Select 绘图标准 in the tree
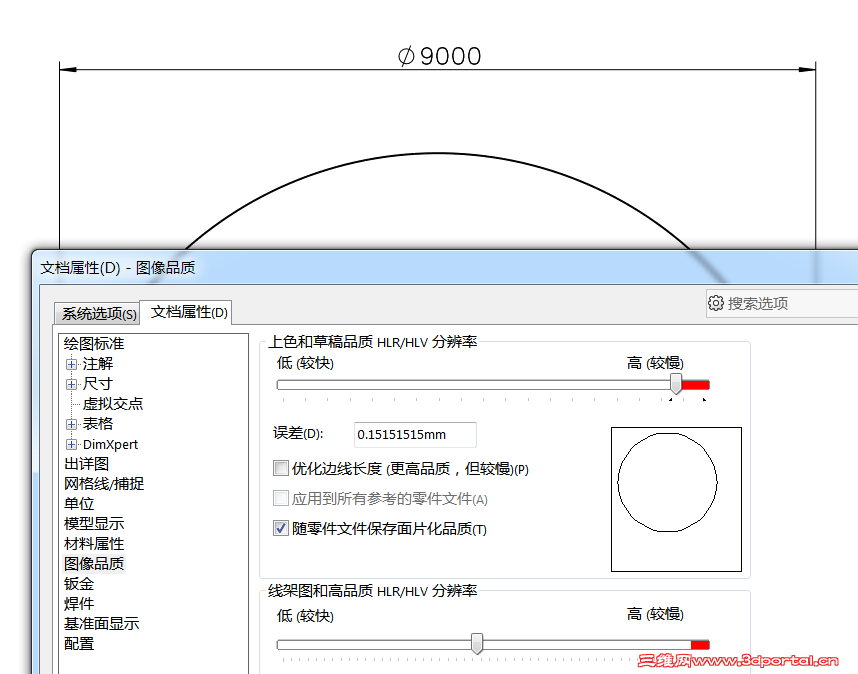The image size is (858, 674). coord(94,344)
